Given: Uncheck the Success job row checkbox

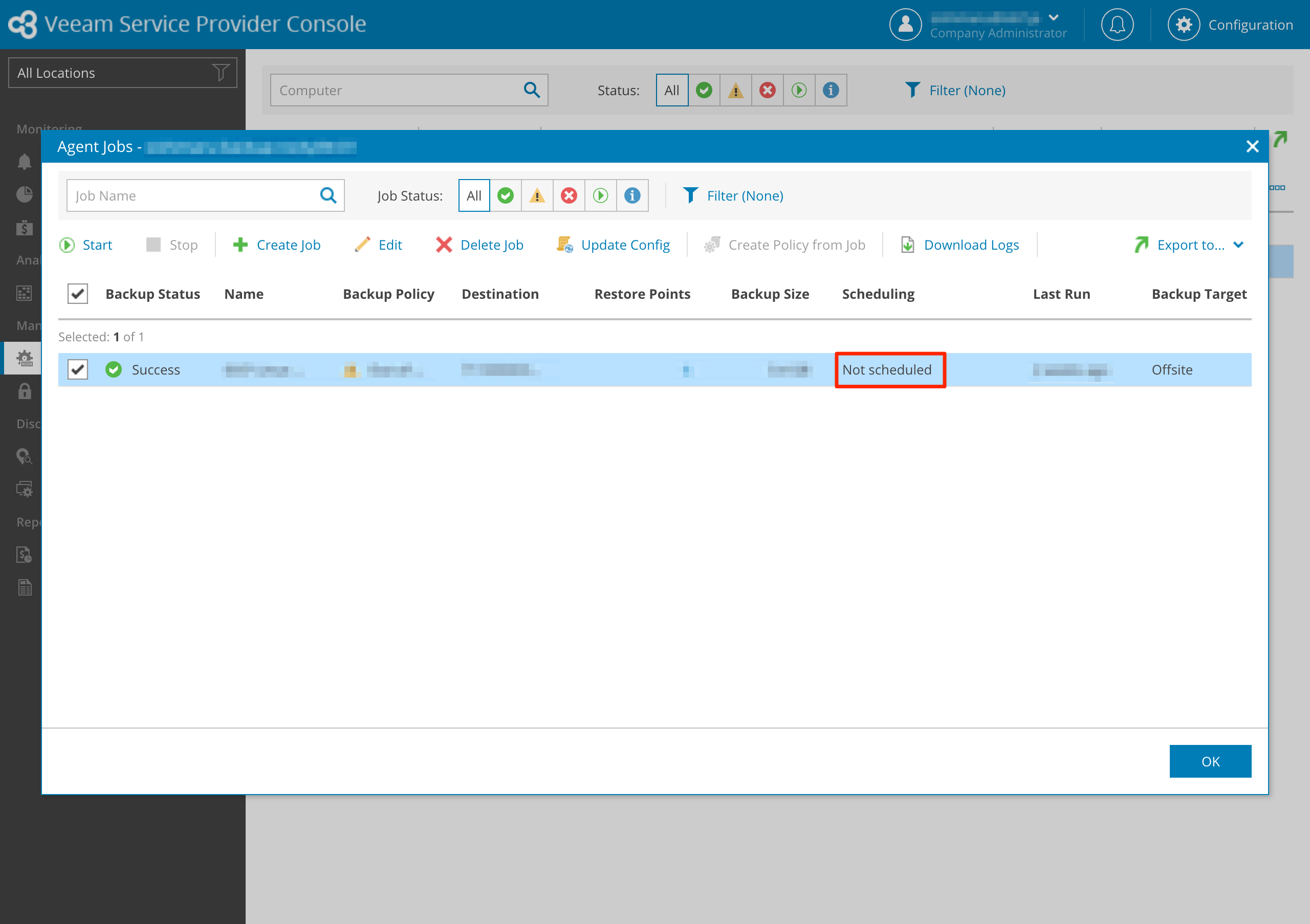Looking at the screenshot, I should tap(78, 369).
